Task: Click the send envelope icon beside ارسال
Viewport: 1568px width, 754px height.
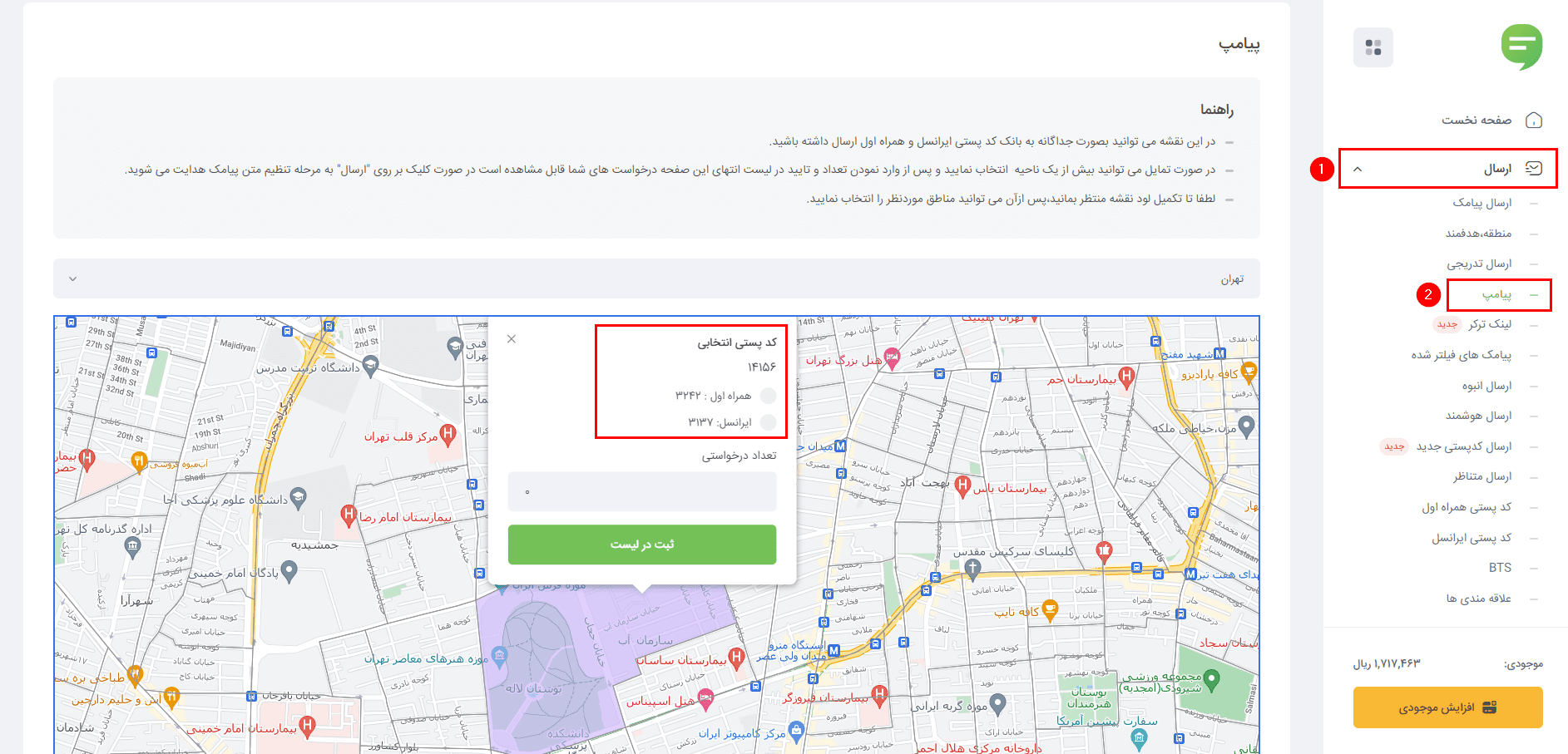Action: click(1534, 169)
